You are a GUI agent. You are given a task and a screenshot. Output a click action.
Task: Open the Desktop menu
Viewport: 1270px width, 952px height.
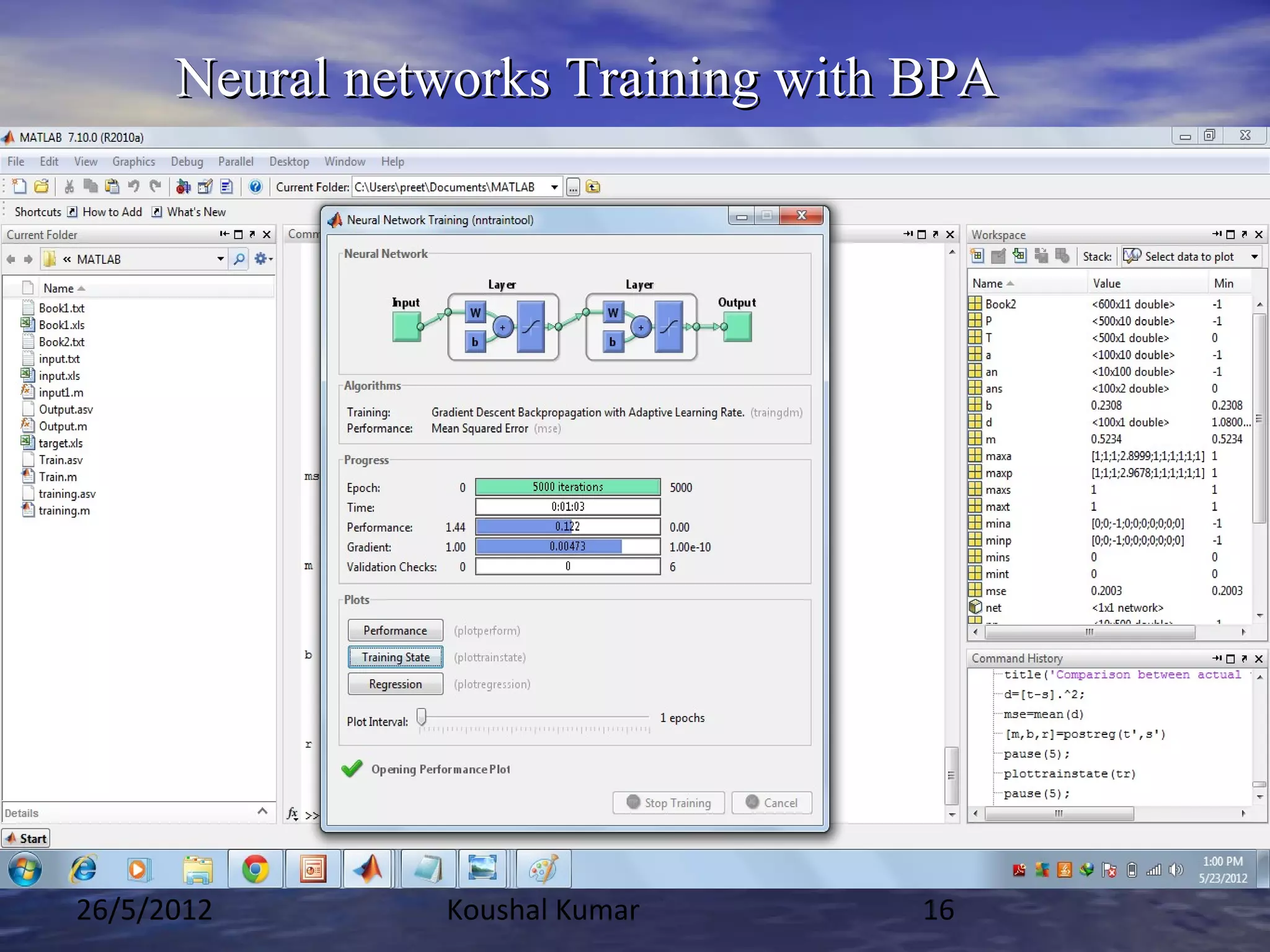coord(289,162)
